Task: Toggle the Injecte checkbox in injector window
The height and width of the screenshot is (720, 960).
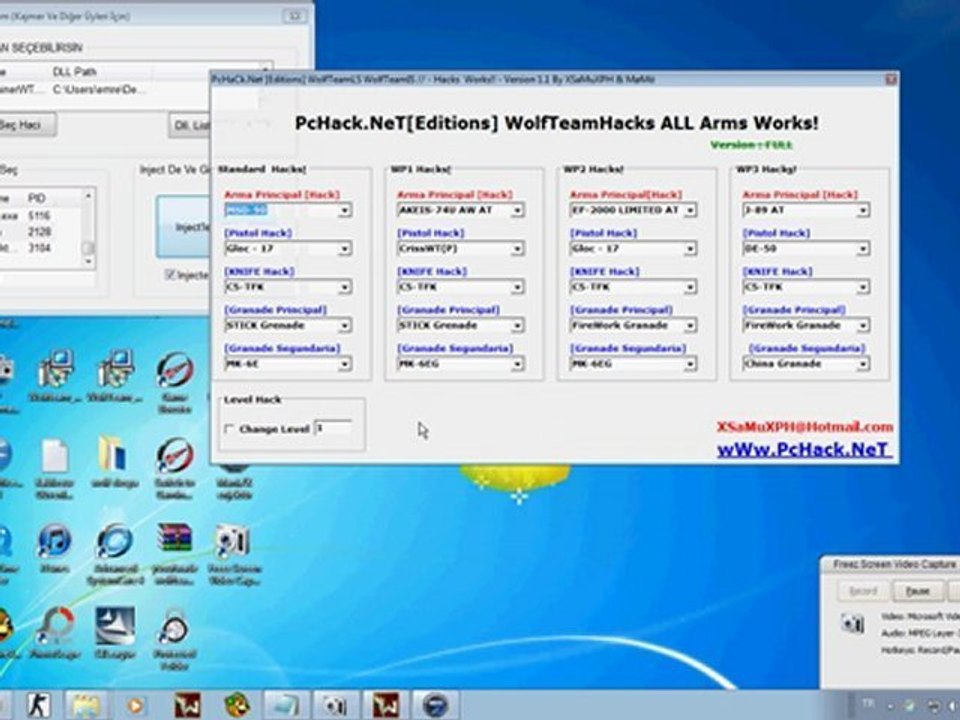Action: click(x=171, y=275)
